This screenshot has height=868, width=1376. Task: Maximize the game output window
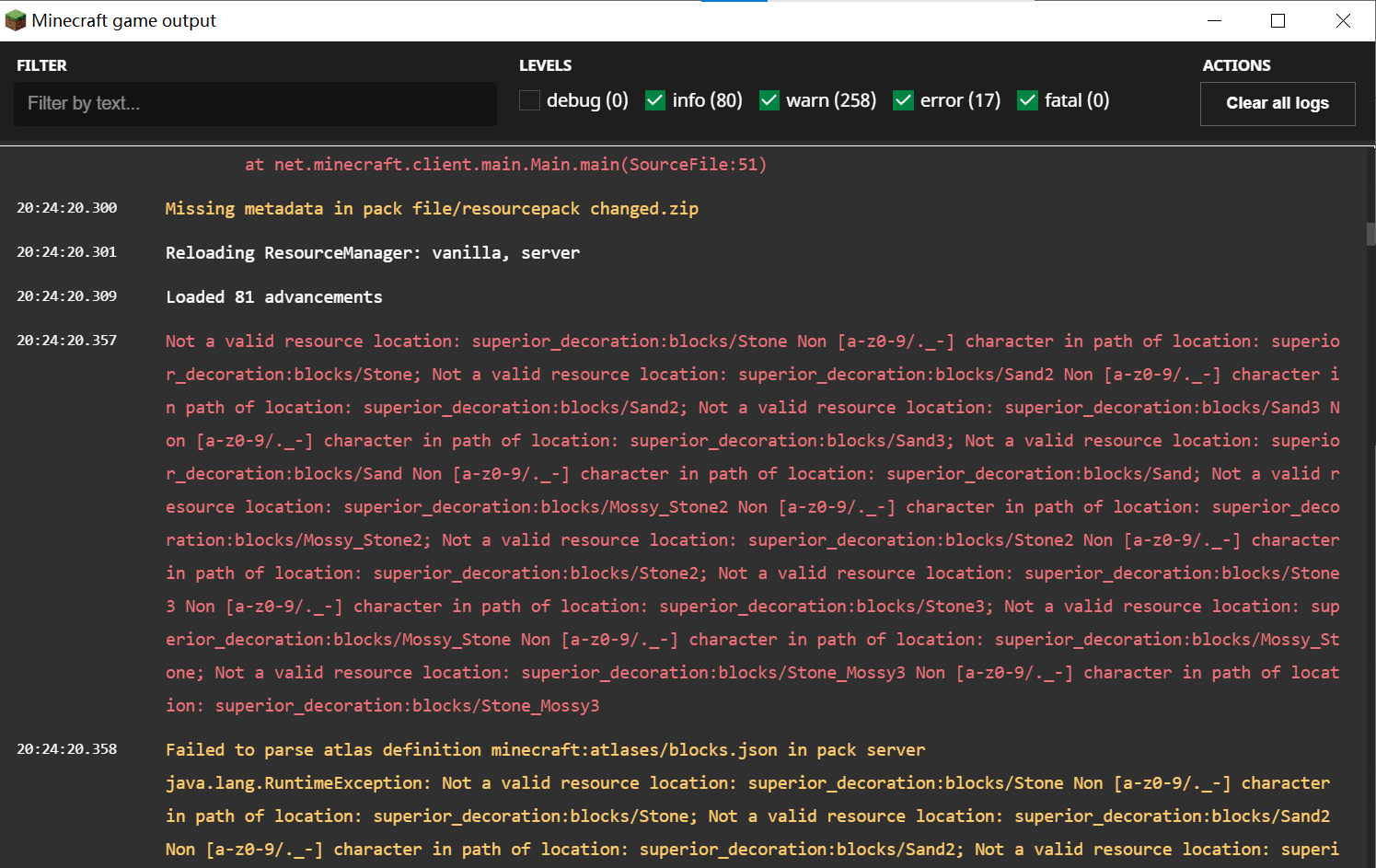point(1278,20)
